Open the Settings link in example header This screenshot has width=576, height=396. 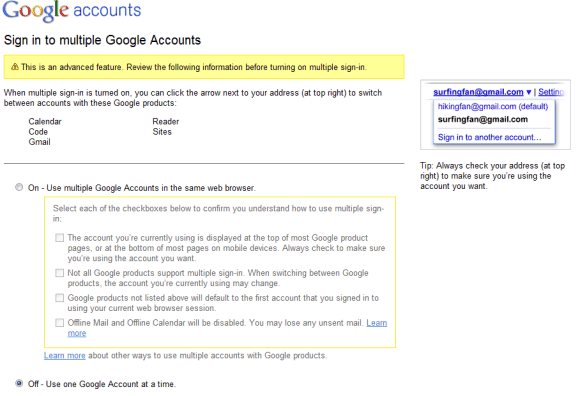(551, 92)
